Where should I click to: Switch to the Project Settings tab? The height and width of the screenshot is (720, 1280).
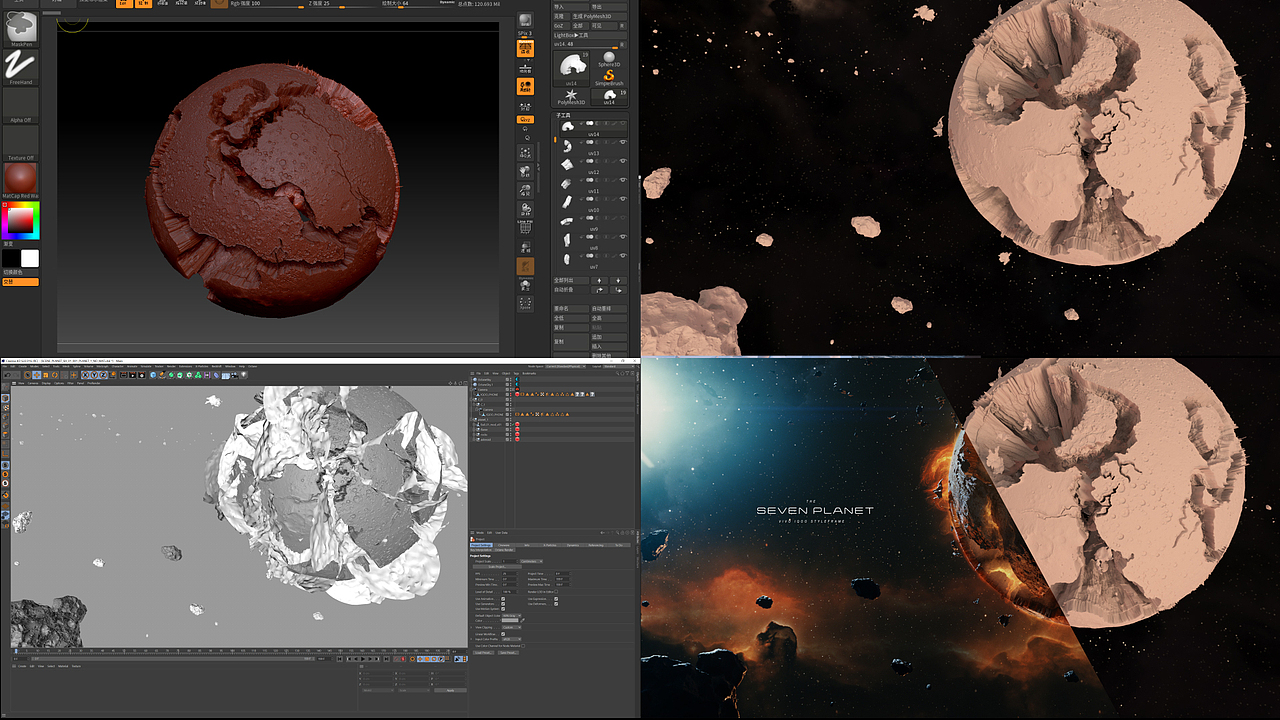point(481,545)
